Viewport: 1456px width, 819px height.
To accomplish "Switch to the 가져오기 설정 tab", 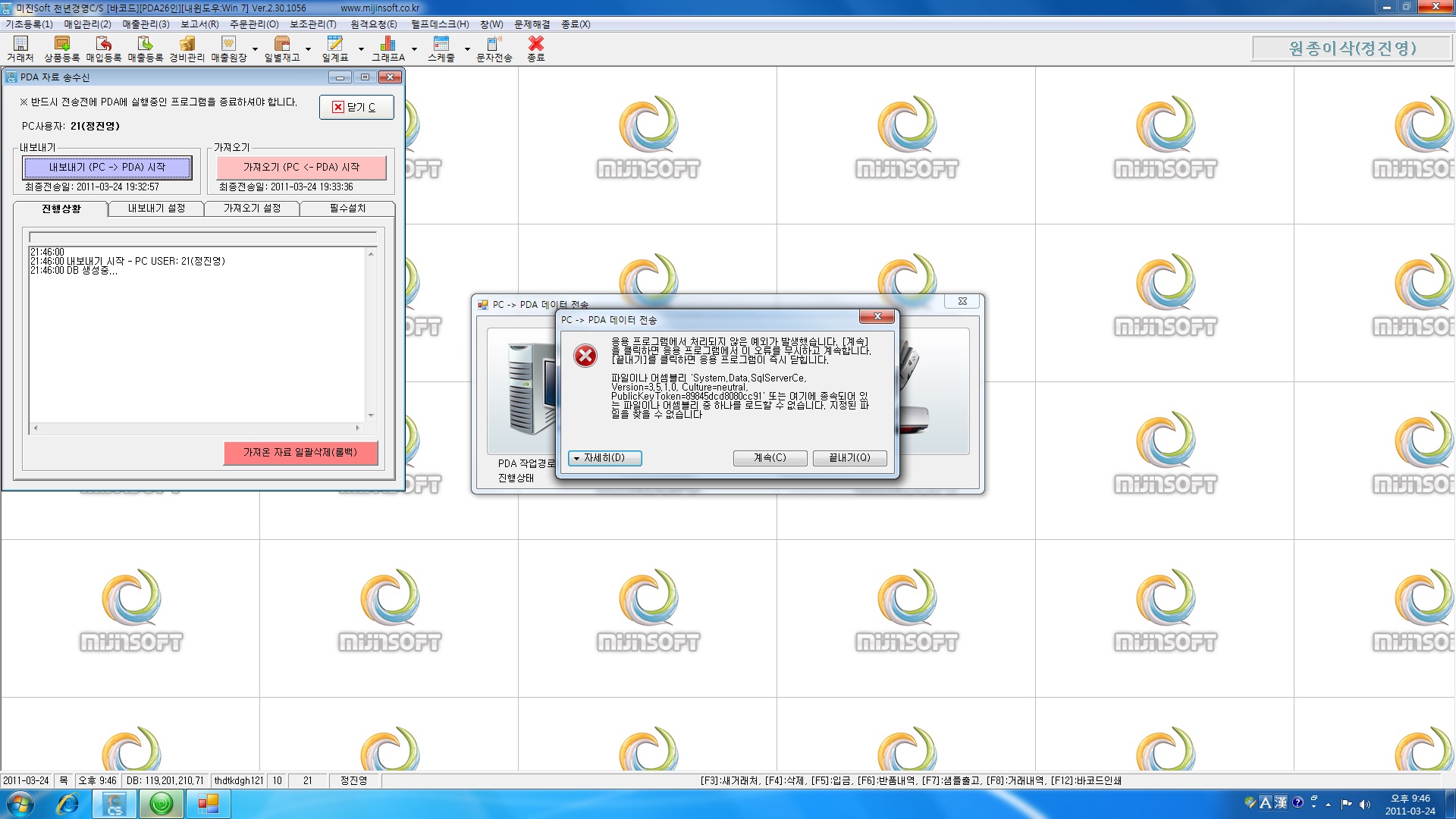I will (x=252, y=209).
